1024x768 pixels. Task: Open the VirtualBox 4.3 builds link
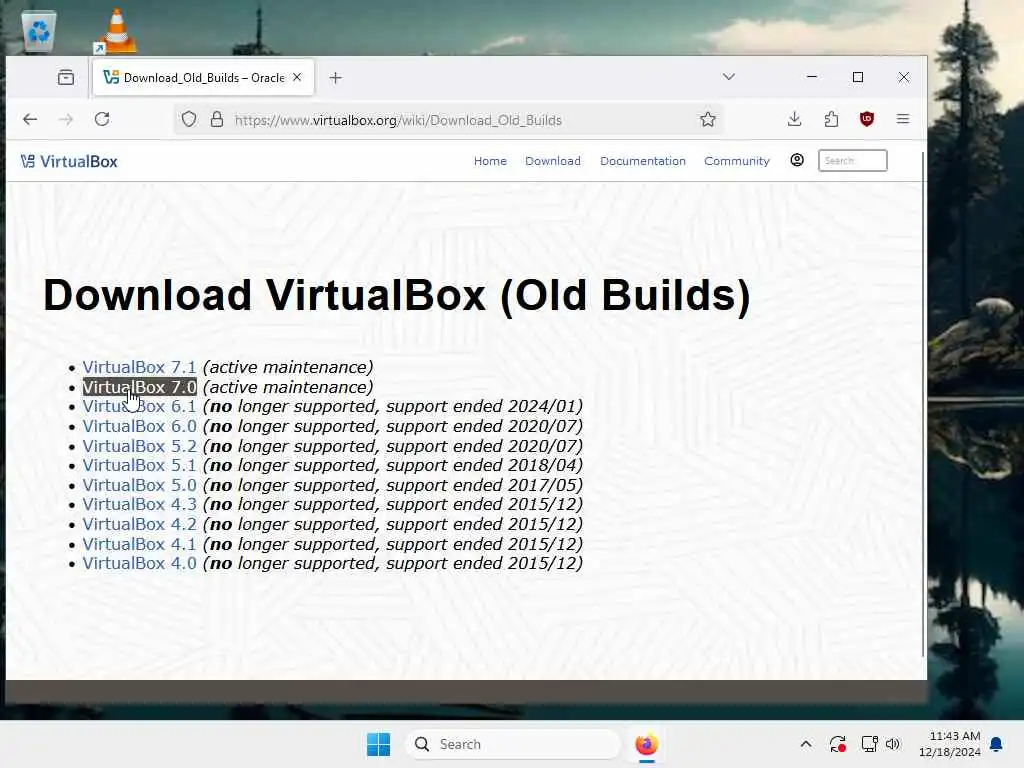139,504
